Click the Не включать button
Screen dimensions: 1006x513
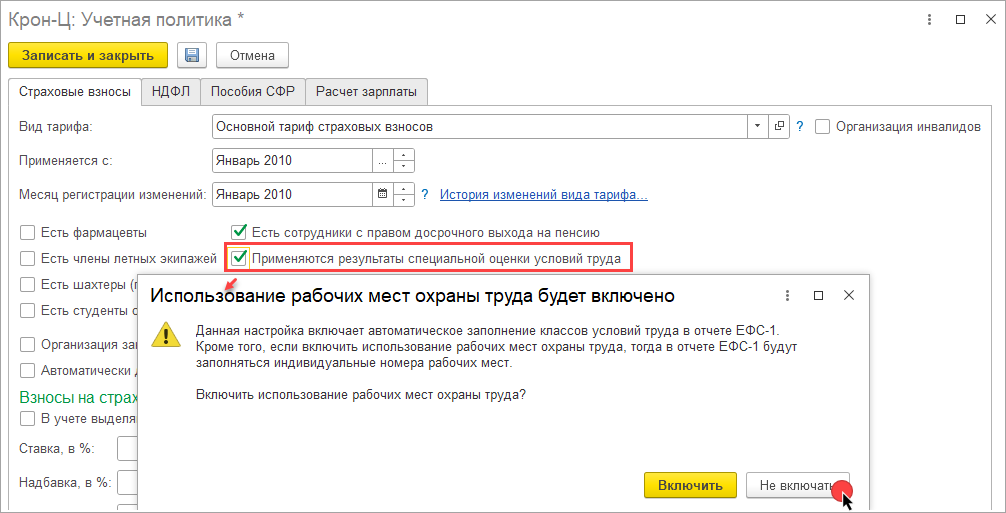pos(797,485)
